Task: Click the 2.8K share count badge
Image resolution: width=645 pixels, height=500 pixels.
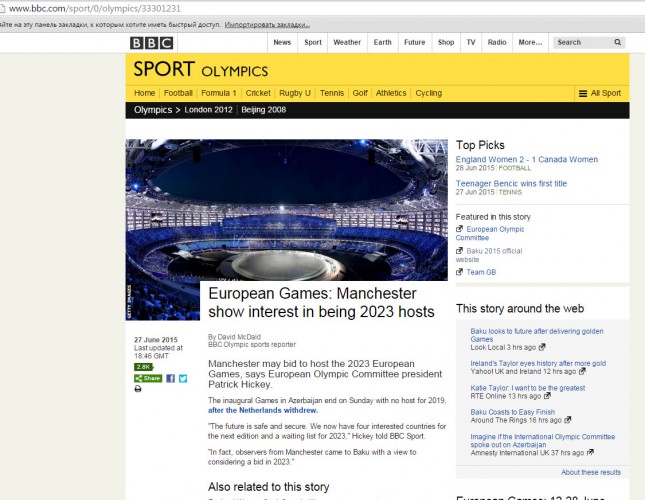Action: [143, 367]
